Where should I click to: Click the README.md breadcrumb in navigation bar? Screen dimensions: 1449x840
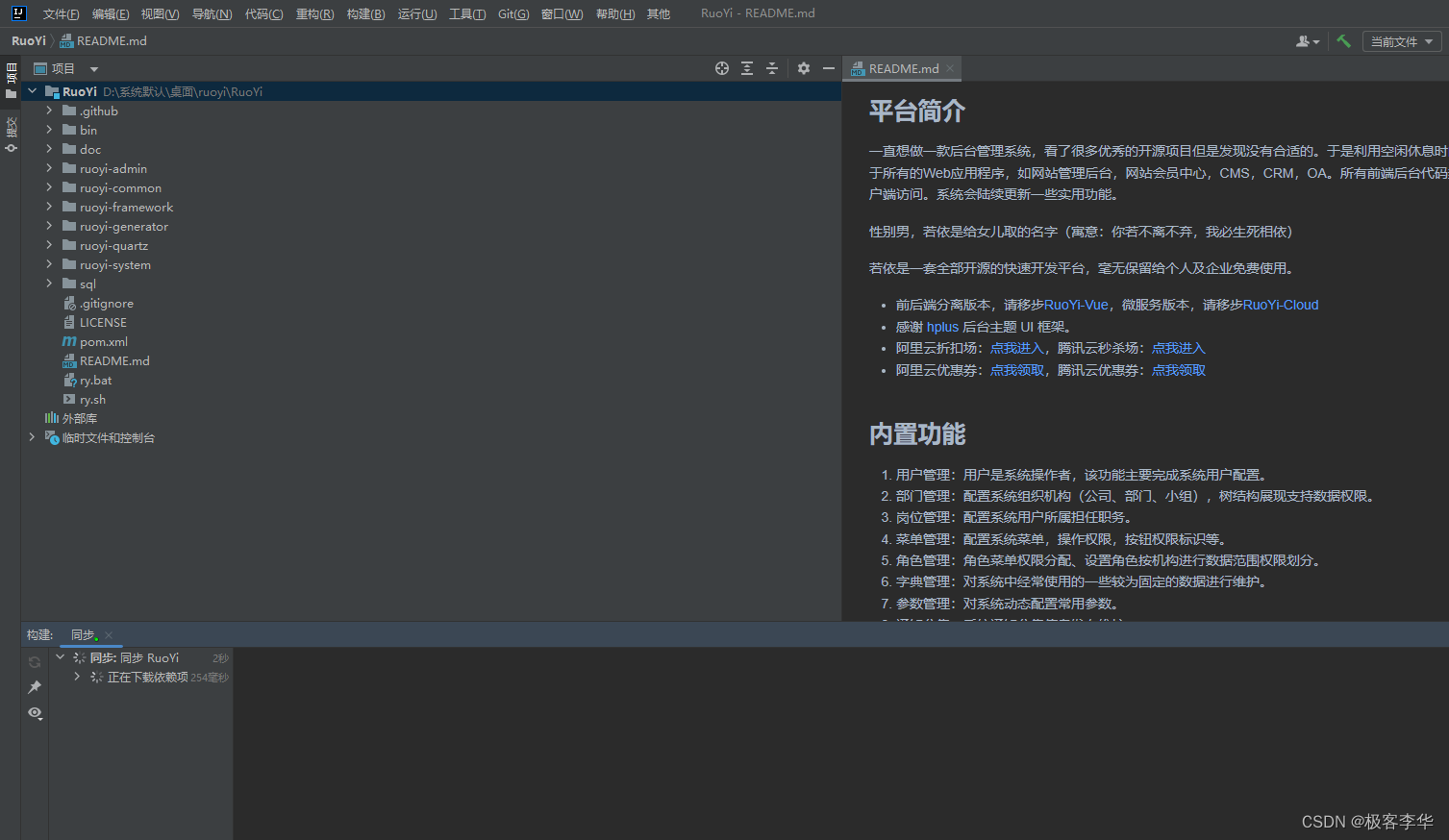click(x=104, y=41)
